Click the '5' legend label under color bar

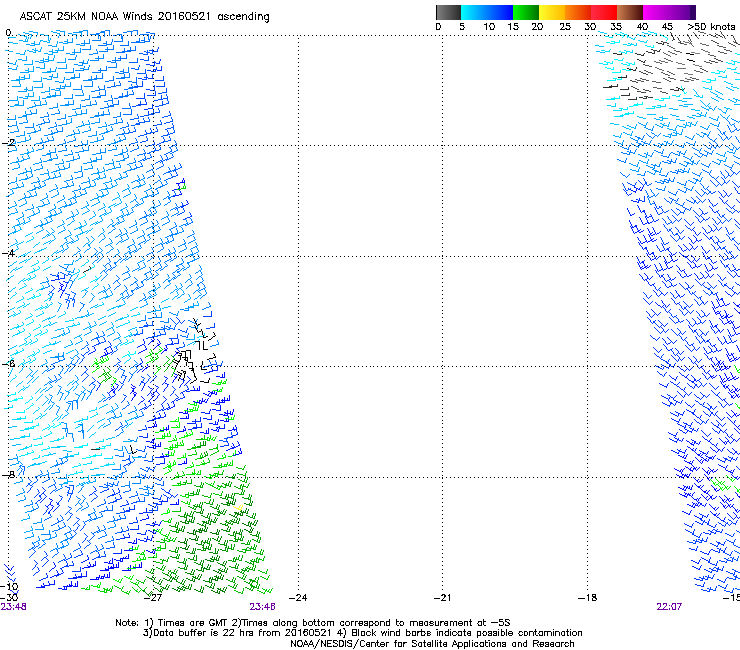[x=462, y=26]
